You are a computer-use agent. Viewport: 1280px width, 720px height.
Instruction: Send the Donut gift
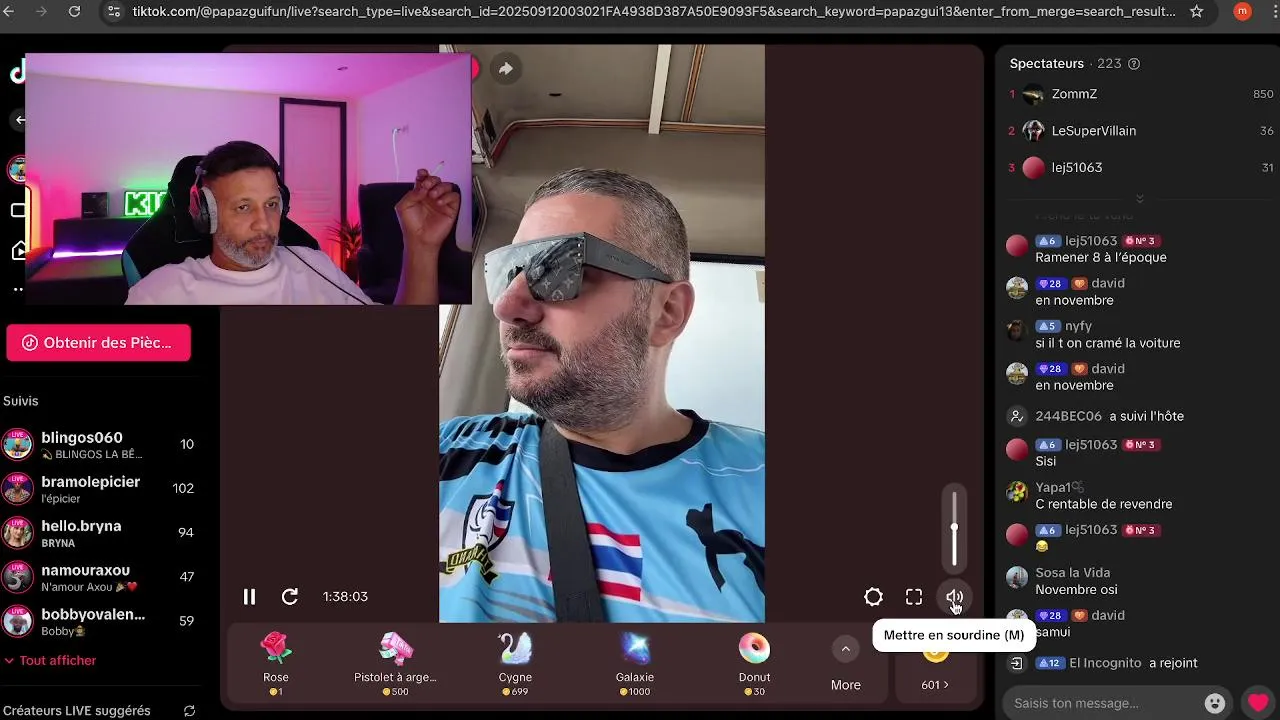pyautogui.click(x=754, y=663)
